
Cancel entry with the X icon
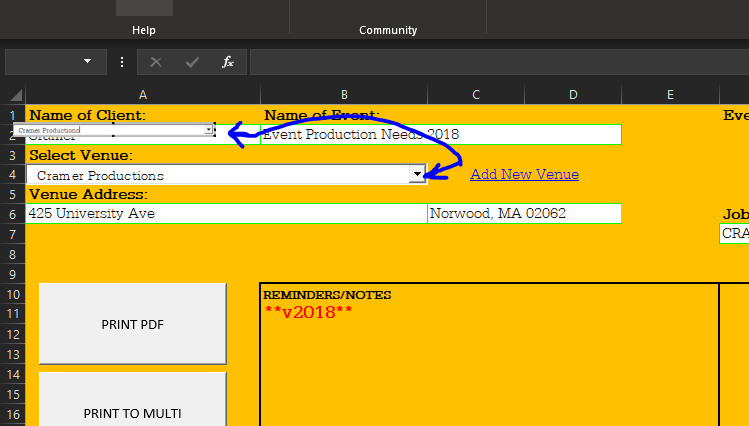pyautogui.click(x=156, y=62)
